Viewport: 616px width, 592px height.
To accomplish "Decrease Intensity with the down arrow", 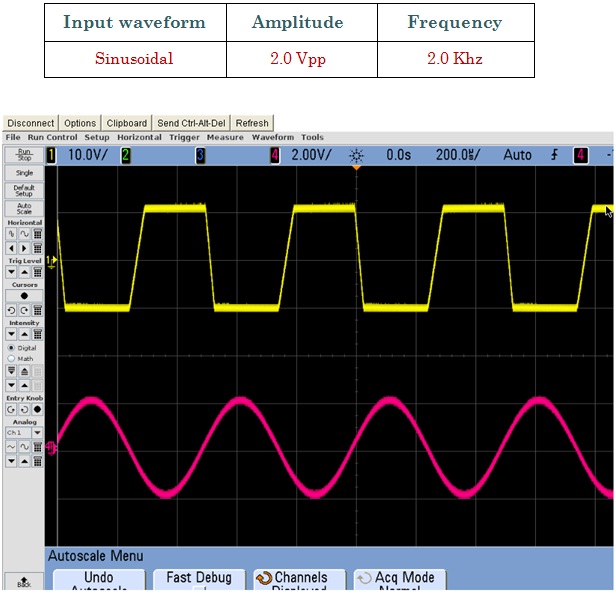I will coord(11,334).
